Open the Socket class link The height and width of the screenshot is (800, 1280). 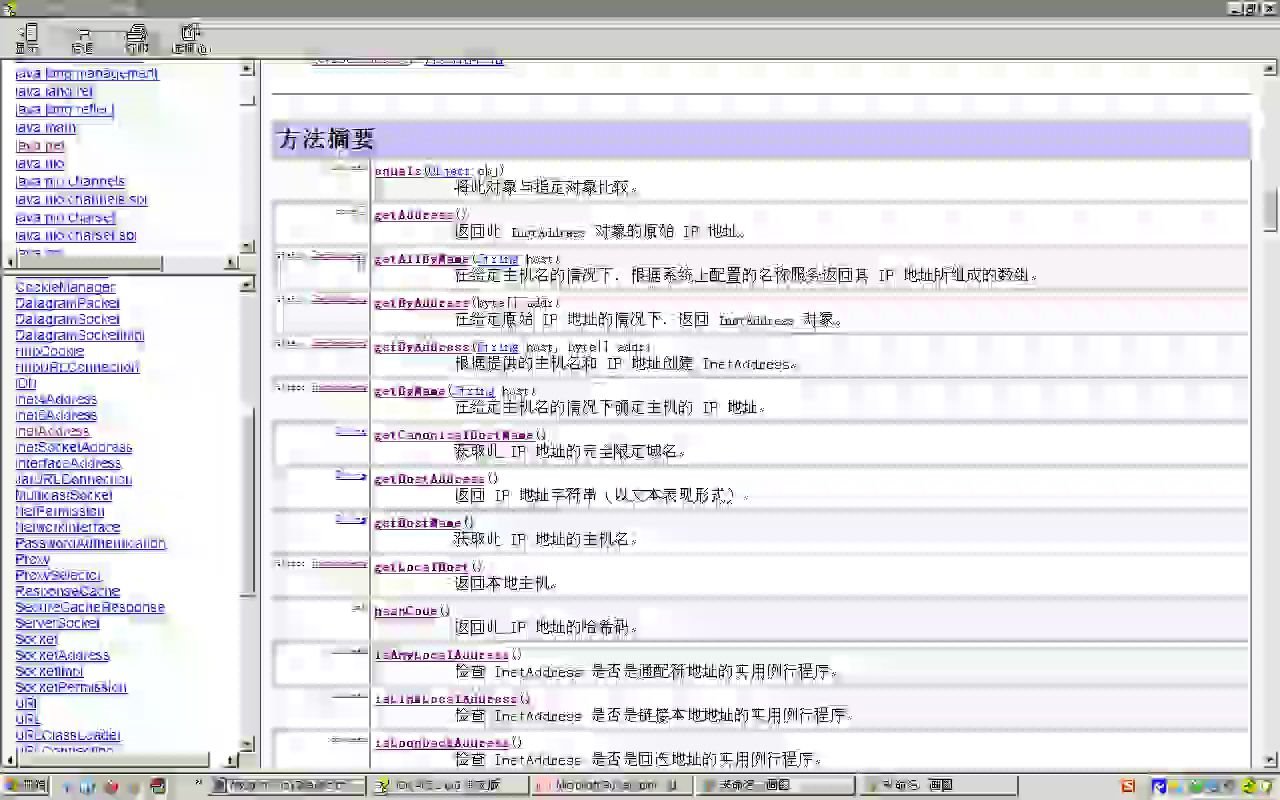click(x=37, y=639)
